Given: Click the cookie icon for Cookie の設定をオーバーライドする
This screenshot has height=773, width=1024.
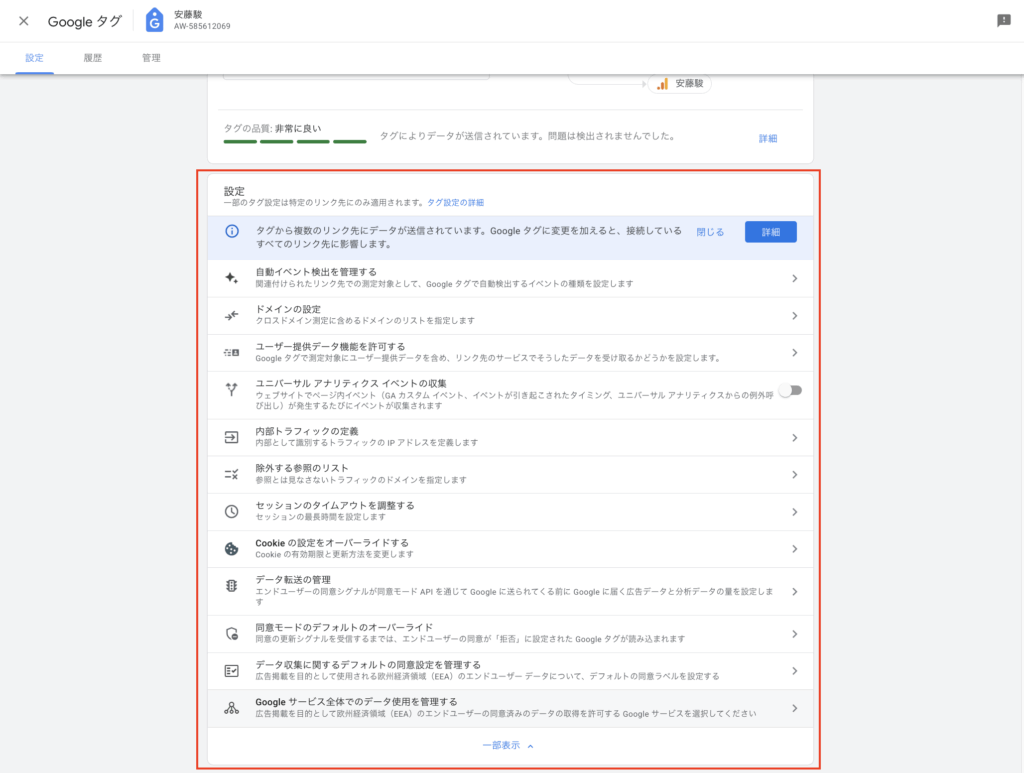Looking at the screenshot, I should (231, 549).
